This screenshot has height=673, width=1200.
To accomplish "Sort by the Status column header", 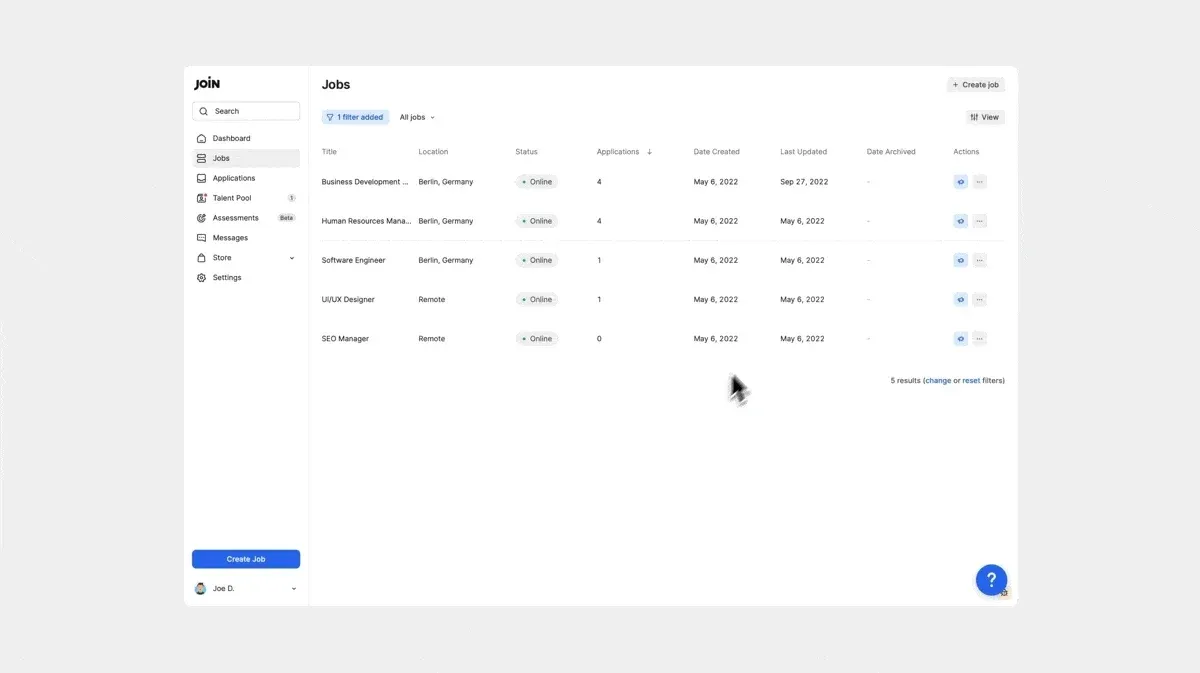I will coord(526,152).
